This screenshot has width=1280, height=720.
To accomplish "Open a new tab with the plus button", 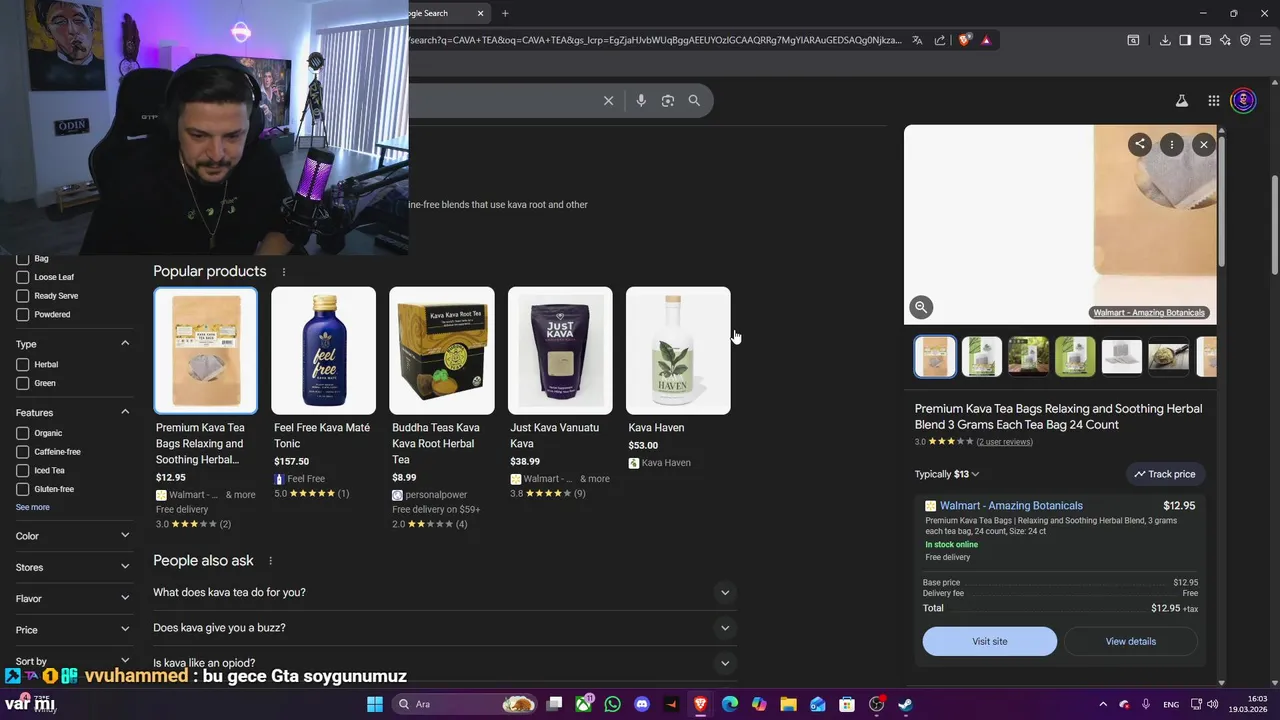I will 505,13.
